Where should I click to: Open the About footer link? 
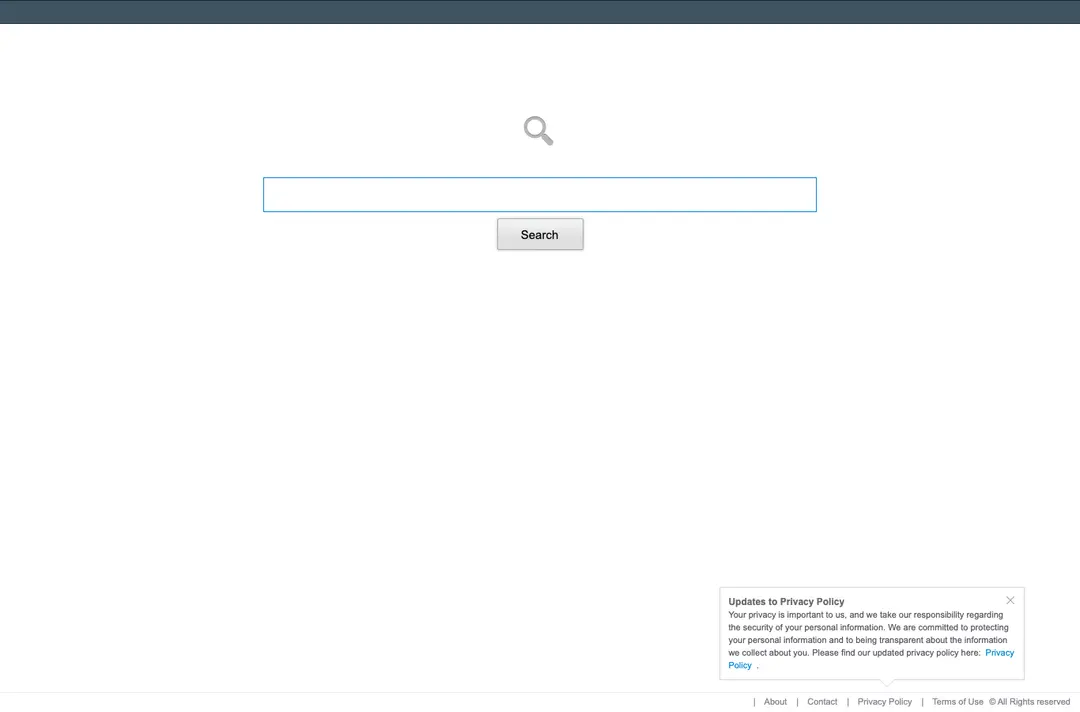tap(775, 702)
